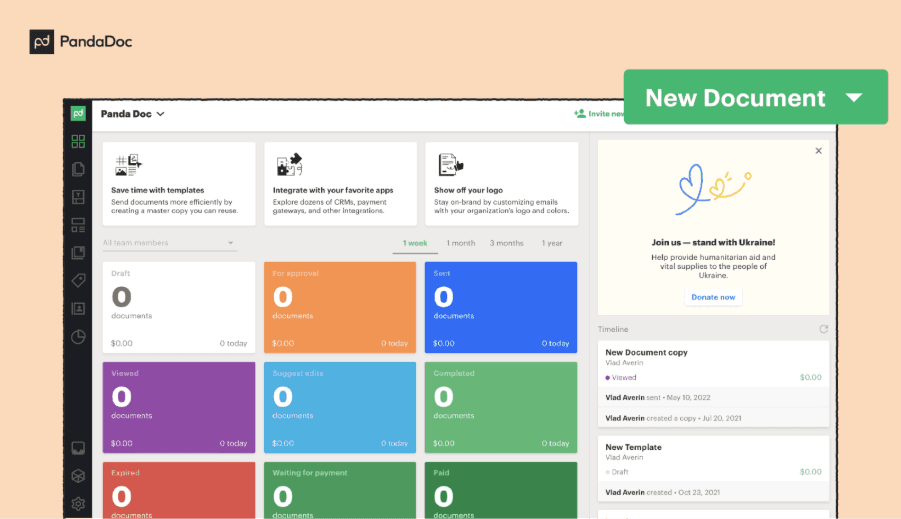Open the white Draft documents tile
This screenshot has height=519, width=901.
179,307
